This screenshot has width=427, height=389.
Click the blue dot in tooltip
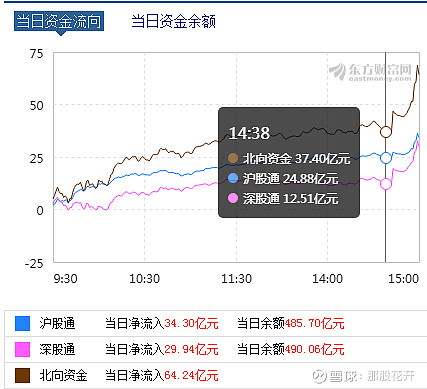[x=233, y=178]
